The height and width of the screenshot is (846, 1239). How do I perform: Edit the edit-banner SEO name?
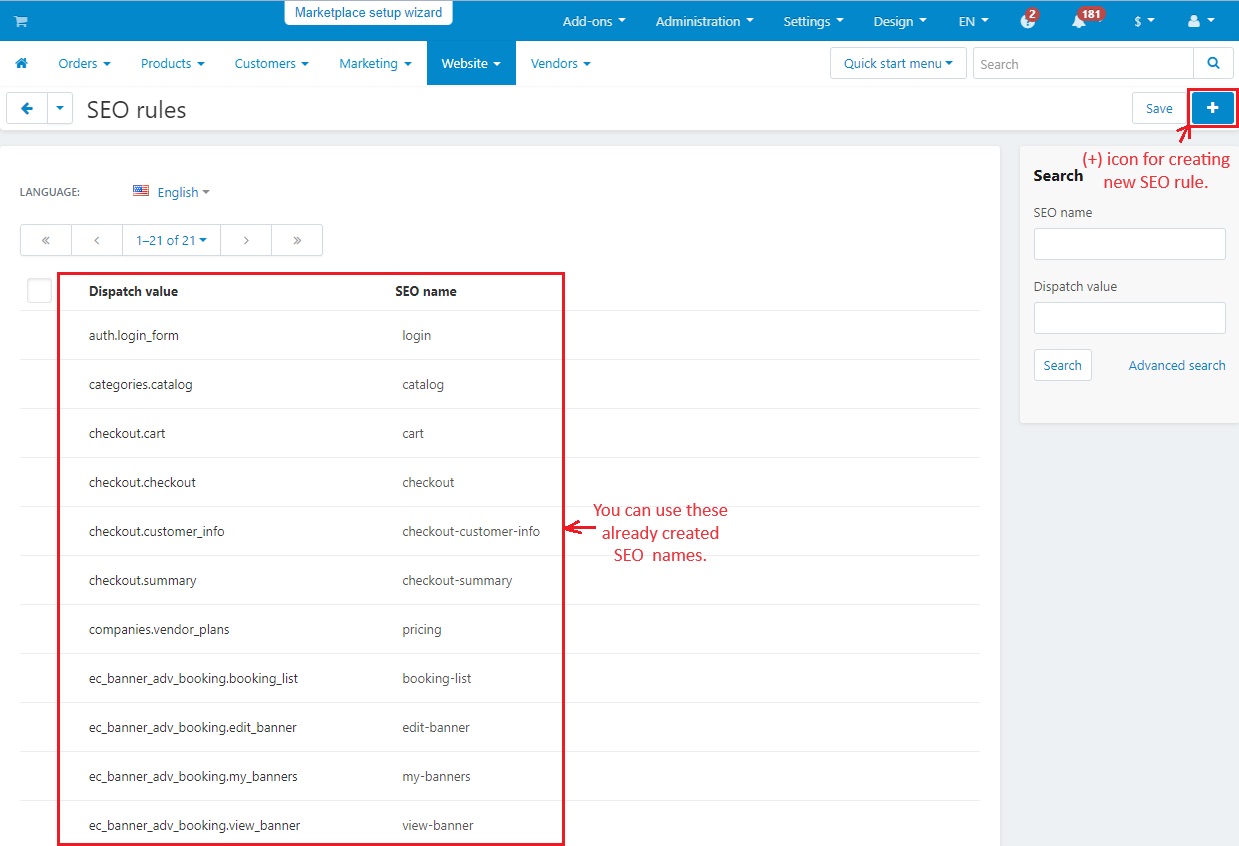pos(436,727)
